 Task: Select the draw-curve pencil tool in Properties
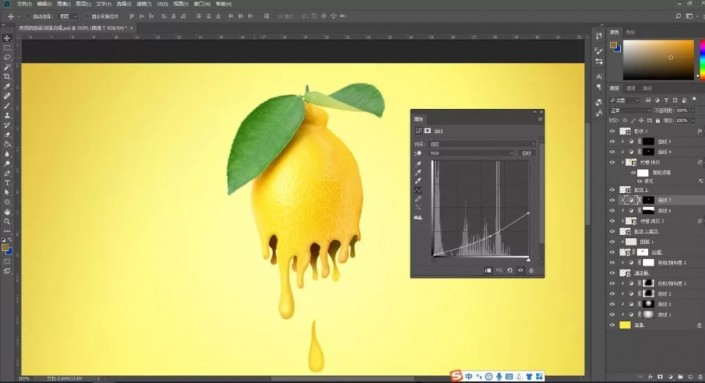tap(418, 199)
